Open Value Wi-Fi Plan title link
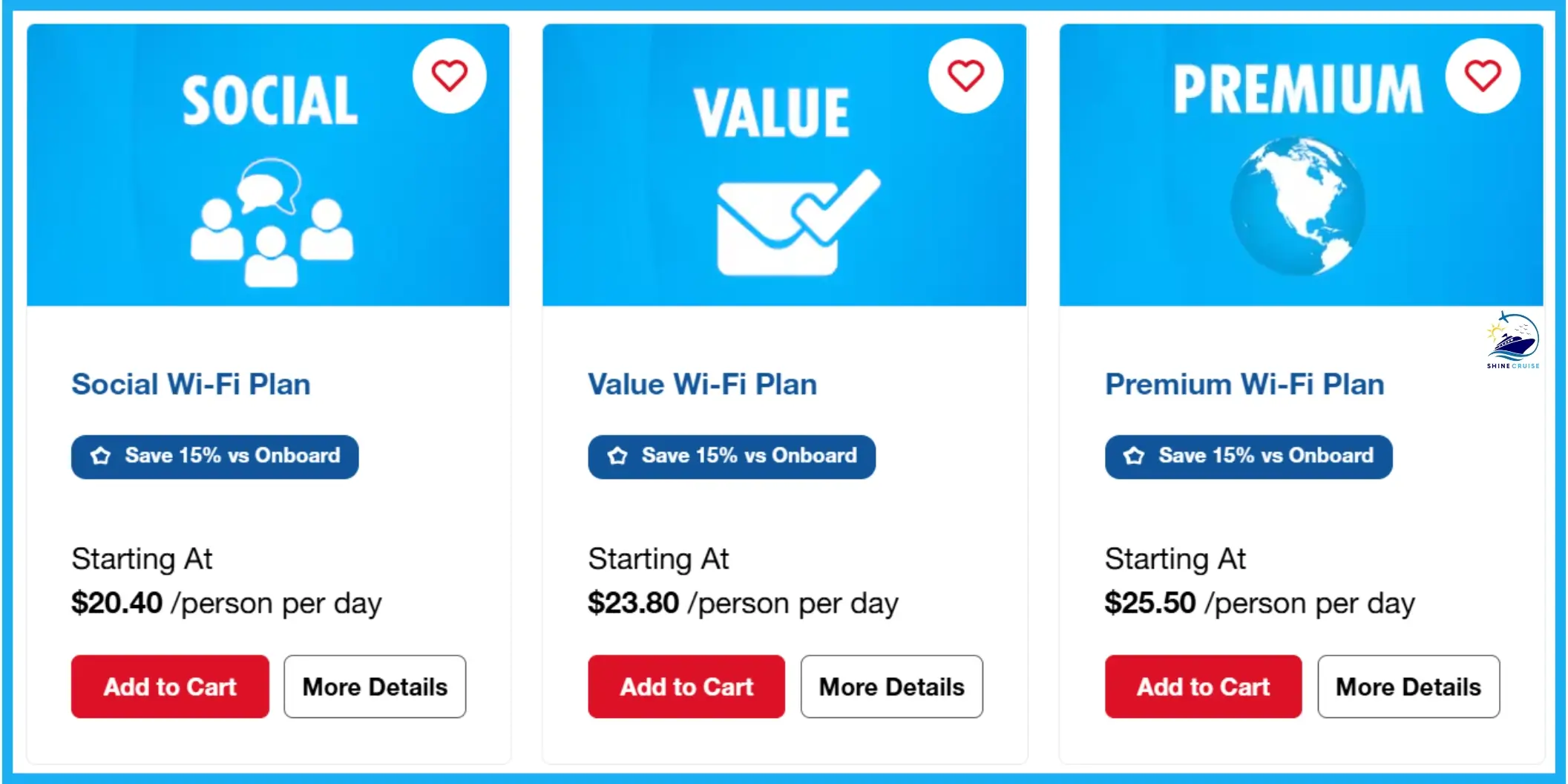Screen dimensions: 1568x784 [702, 385]
